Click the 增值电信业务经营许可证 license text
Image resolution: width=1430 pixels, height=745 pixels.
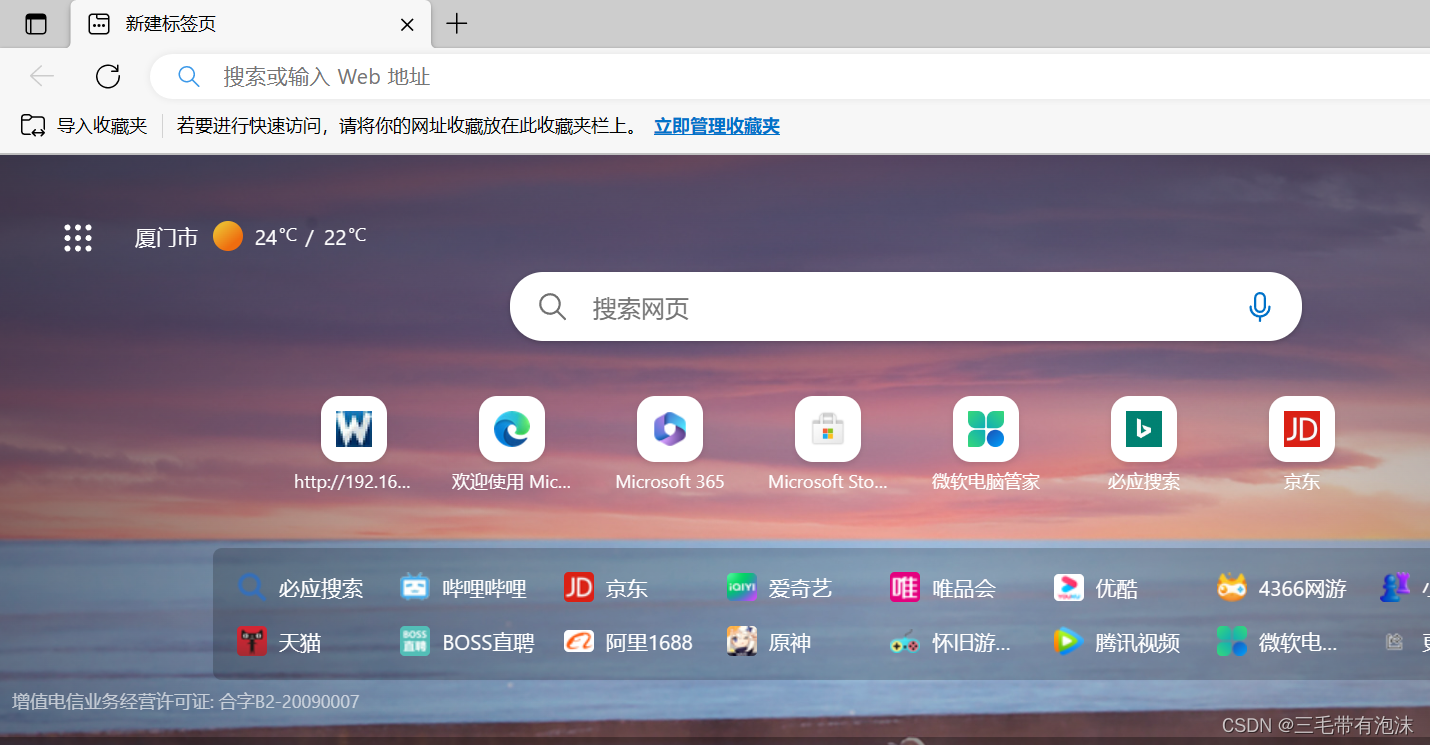coord(186,702)
